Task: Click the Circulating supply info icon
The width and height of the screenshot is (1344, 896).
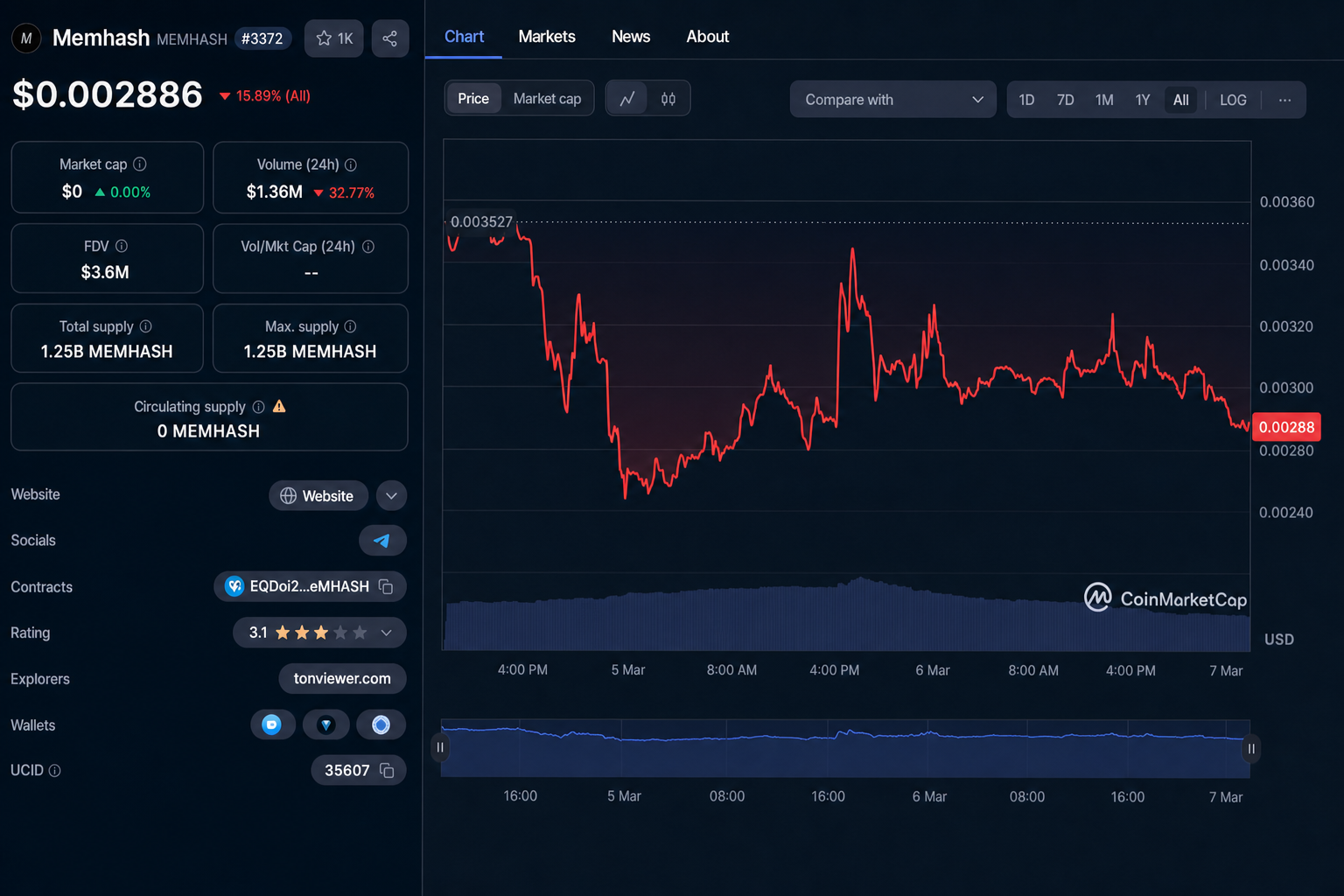Action: pyautogui.click(x=258, y=407)
